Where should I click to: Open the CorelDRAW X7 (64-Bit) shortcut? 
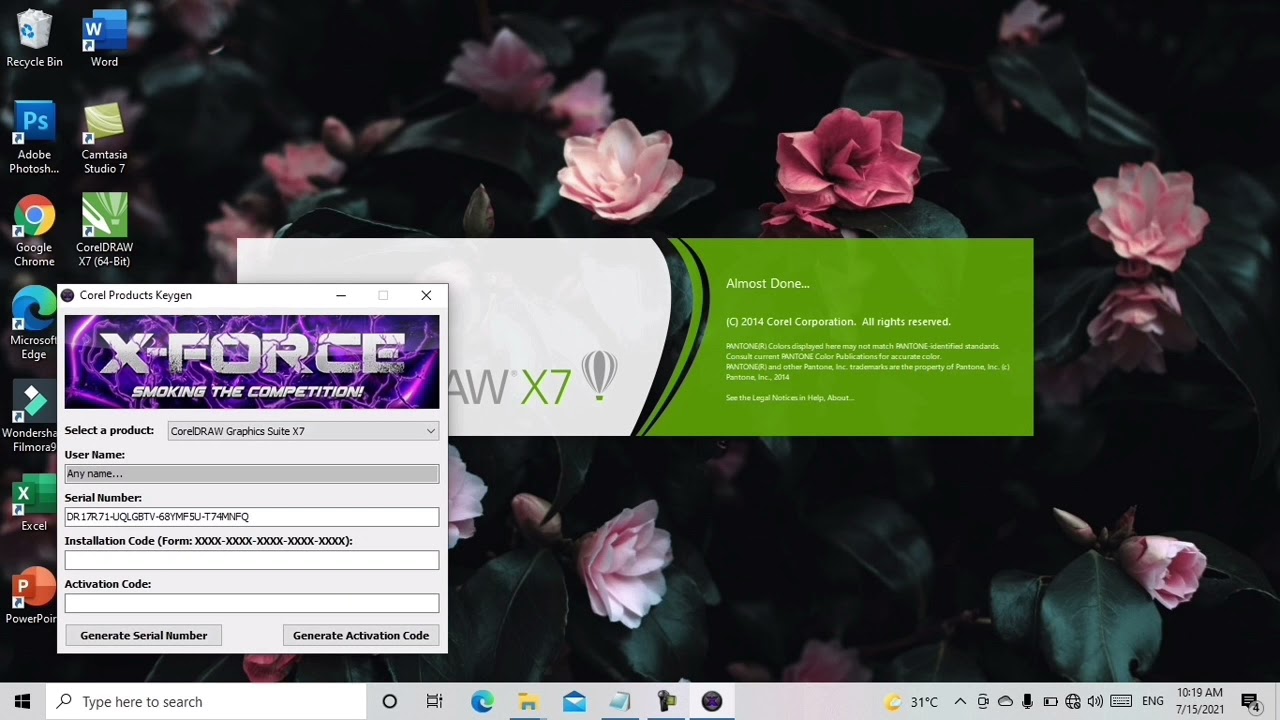tap(104, 231)
